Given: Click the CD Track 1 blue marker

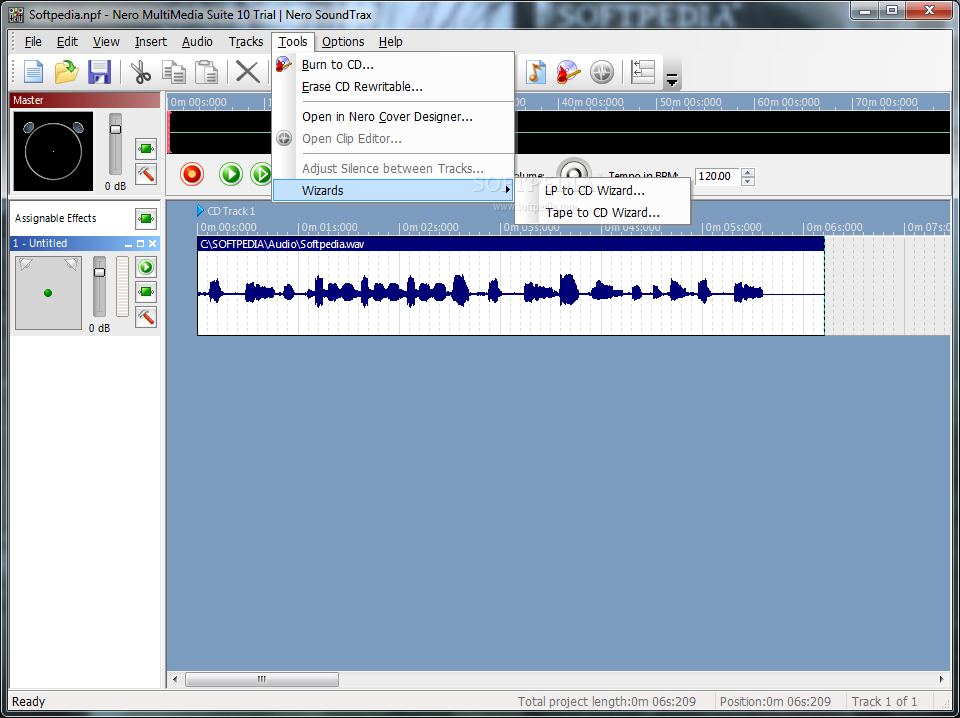Looking at the screenshot, I should point(201,211).
